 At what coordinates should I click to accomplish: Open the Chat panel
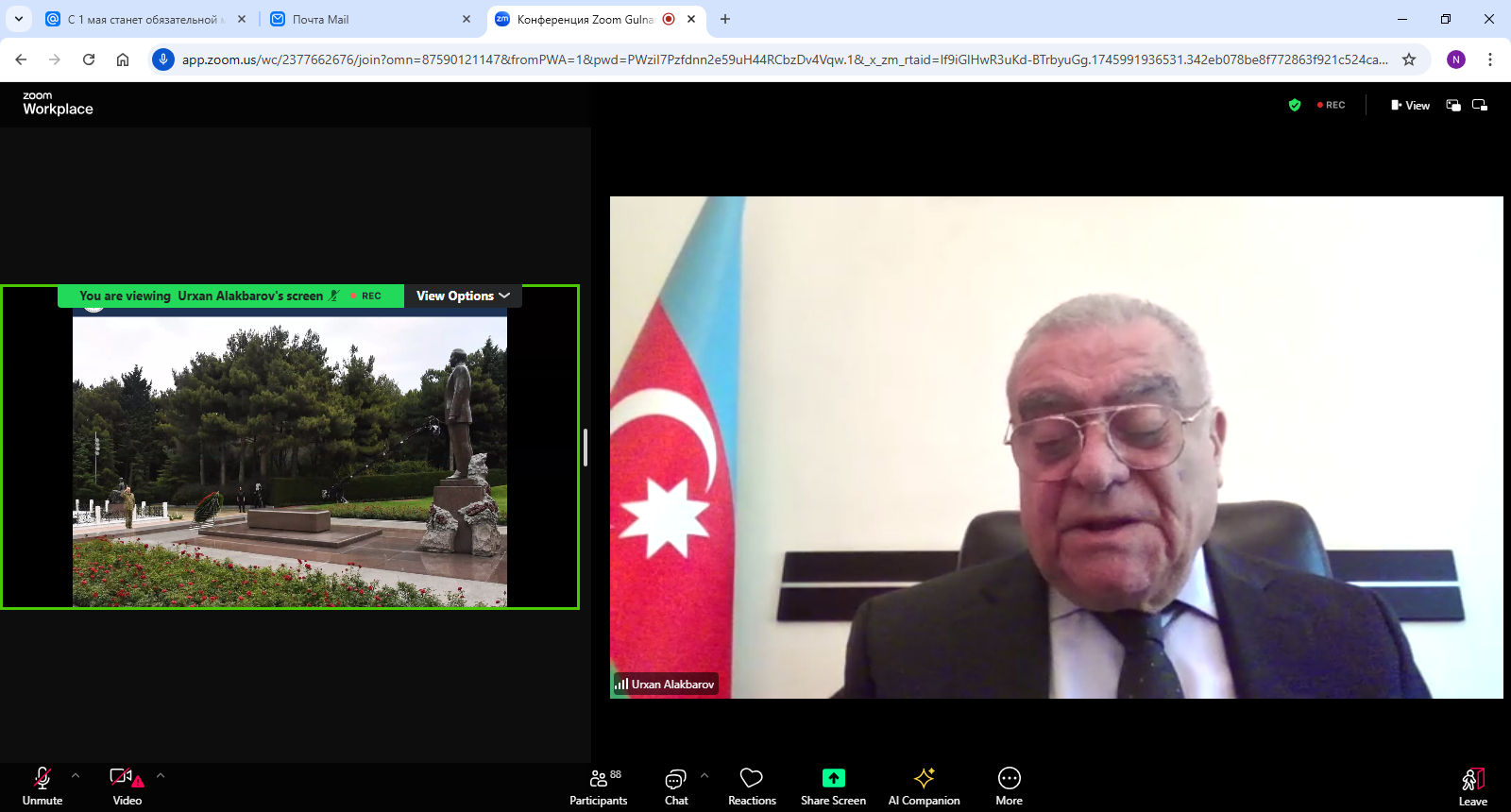coord(676,786)
